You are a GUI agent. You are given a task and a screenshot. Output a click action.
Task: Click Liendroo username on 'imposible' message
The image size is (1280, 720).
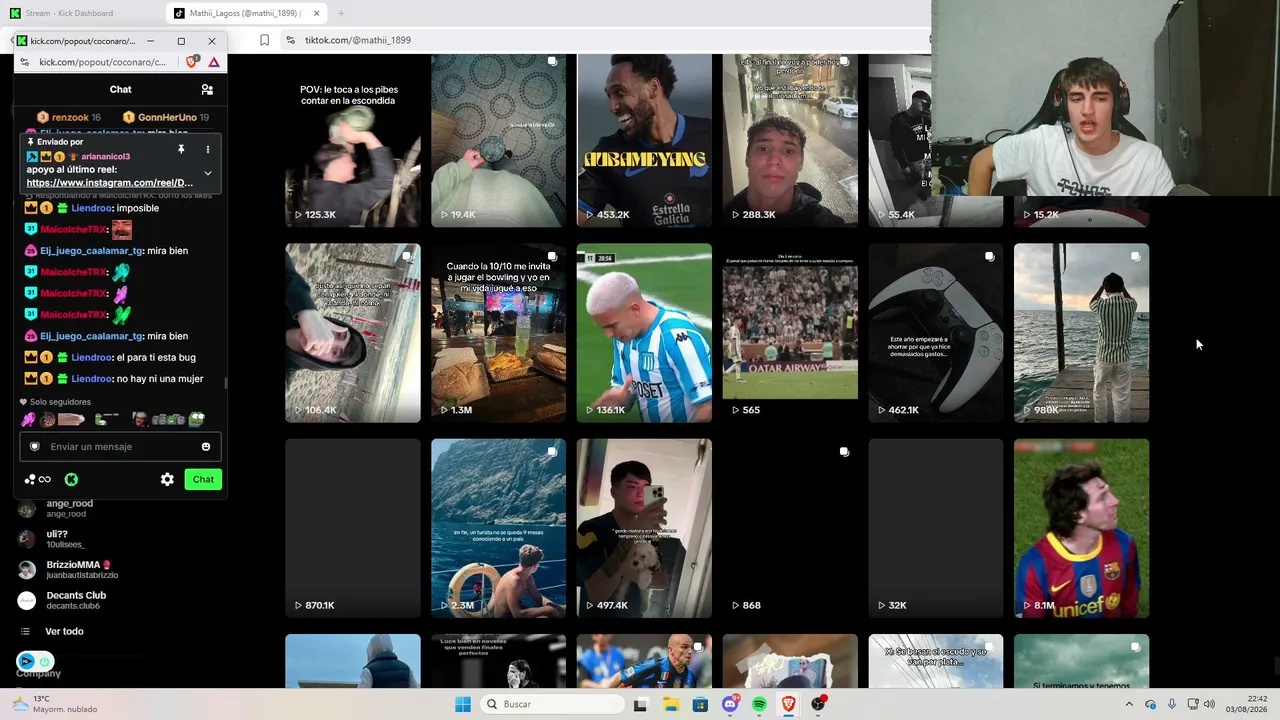click(x=92, y=208)
